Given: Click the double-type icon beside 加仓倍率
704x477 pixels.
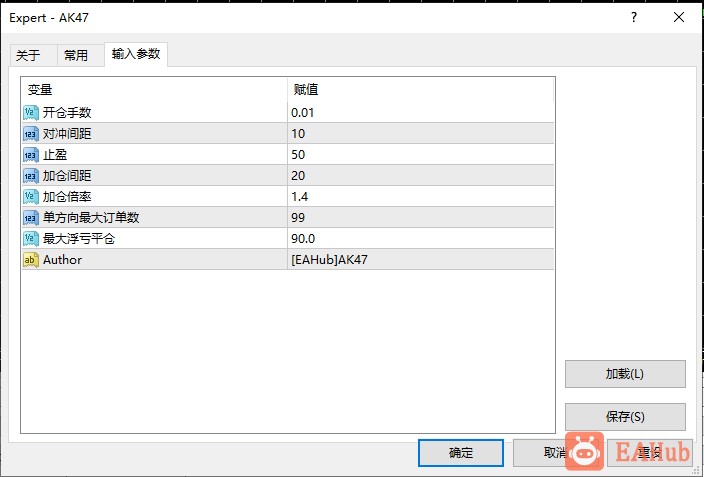Looking at the screenshot, I should point(31,197).
